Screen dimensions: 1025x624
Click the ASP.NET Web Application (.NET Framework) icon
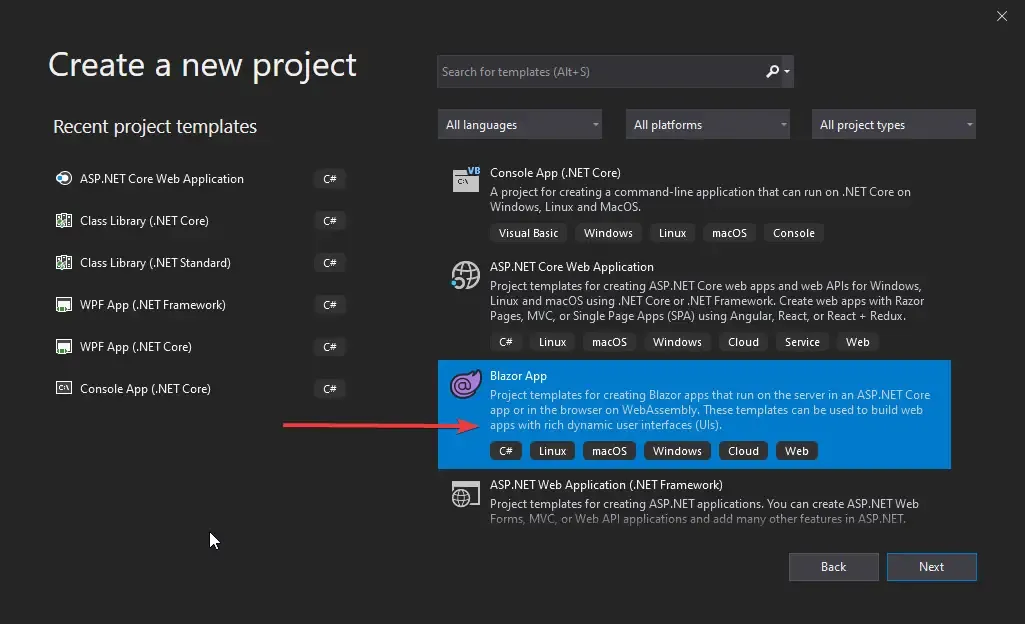(465, 492)
